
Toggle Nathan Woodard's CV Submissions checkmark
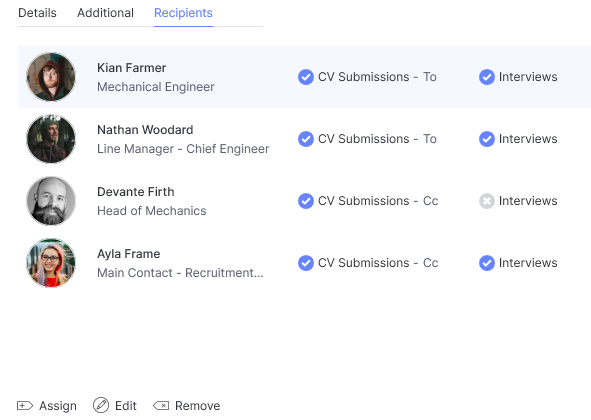click(x=306, y=139)
